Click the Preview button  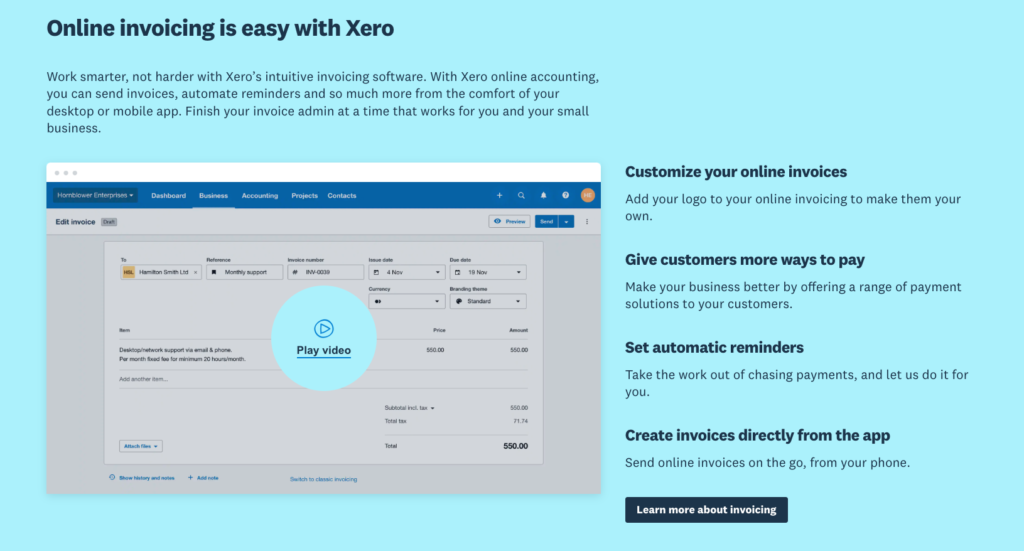pyautogui.click(x=509, y=222)
